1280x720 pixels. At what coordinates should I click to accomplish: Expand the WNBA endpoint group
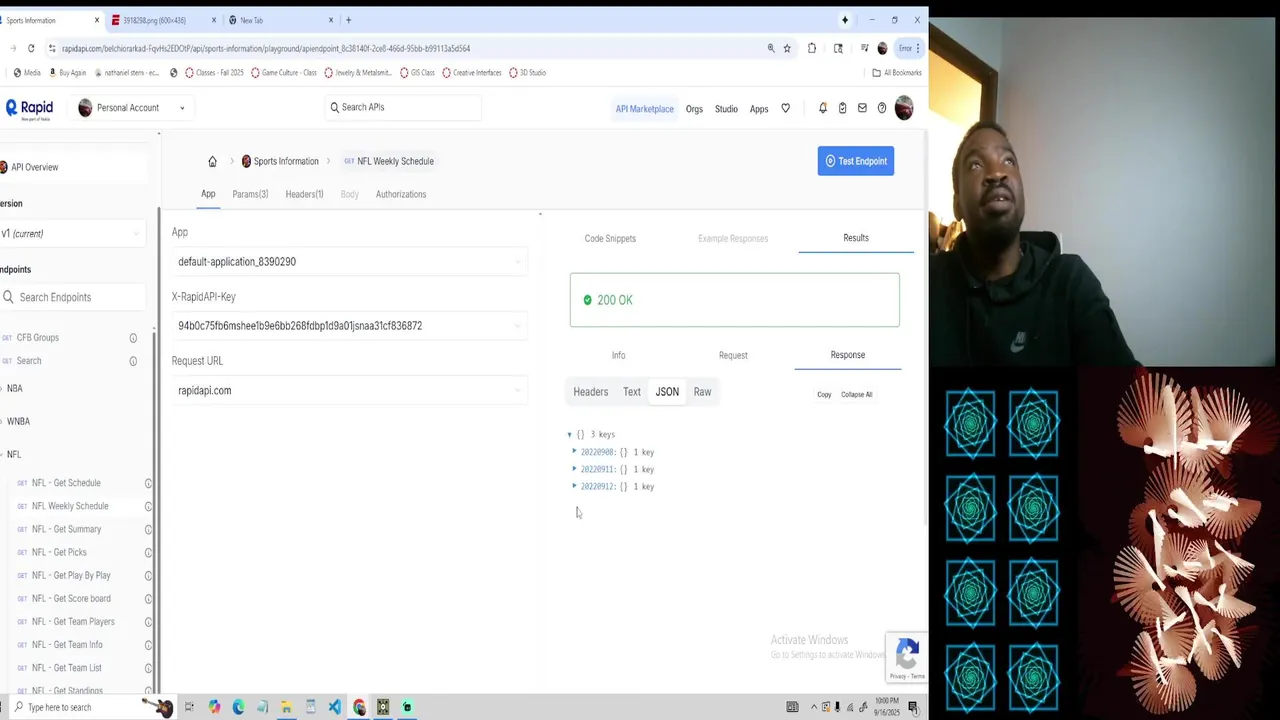click(x=18, y=422)
